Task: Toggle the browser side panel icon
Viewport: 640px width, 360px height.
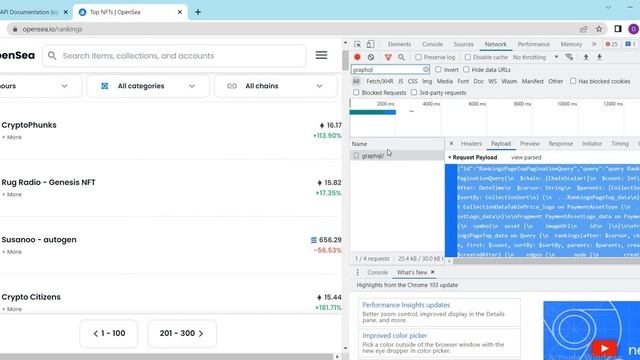Action: point(618,29)
